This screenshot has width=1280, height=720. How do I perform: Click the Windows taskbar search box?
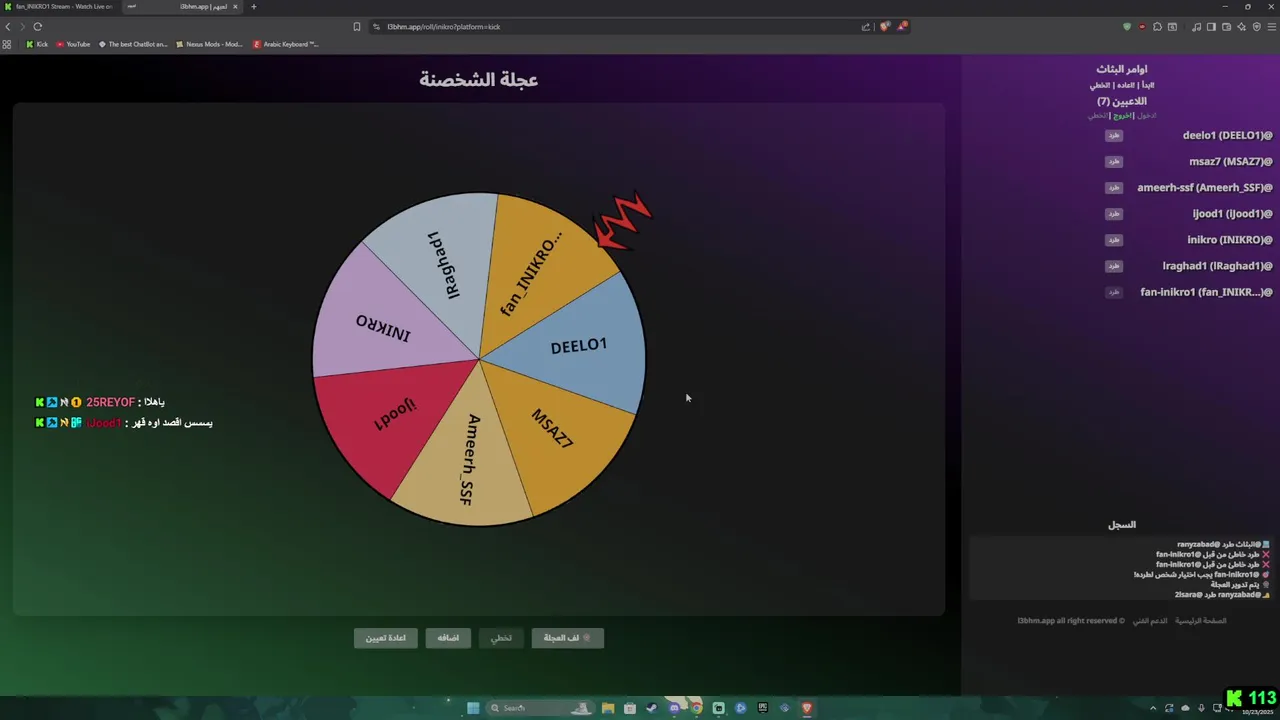point(540,708)
